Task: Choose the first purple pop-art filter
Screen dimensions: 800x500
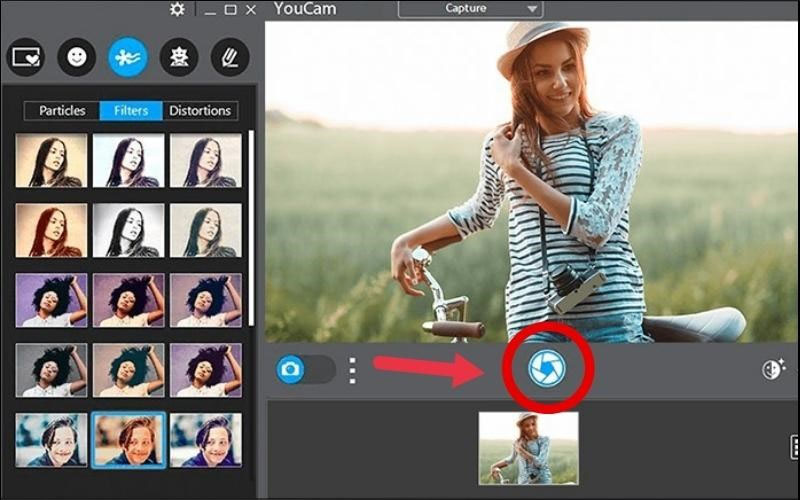Action: pos(51,300)
